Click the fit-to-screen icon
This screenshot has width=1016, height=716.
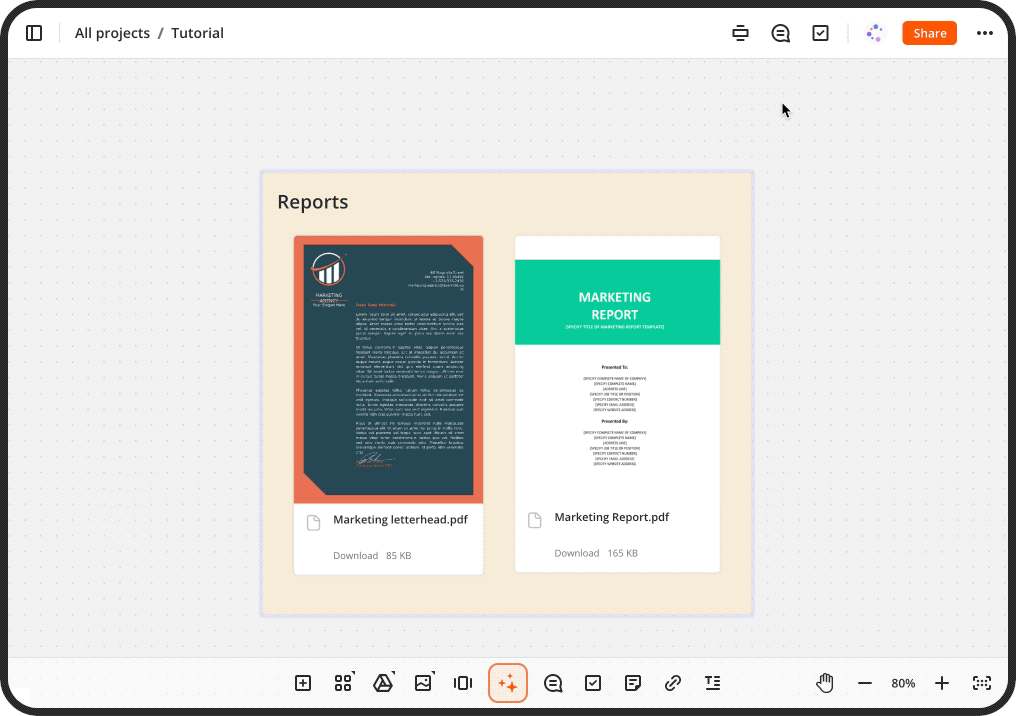point(982,683)
